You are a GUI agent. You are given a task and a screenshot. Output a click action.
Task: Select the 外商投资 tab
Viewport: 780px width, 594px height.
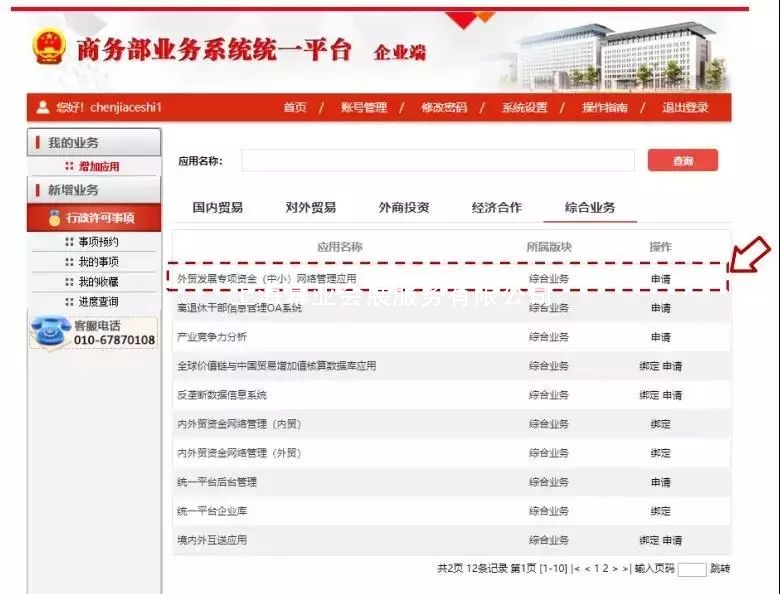404,208
